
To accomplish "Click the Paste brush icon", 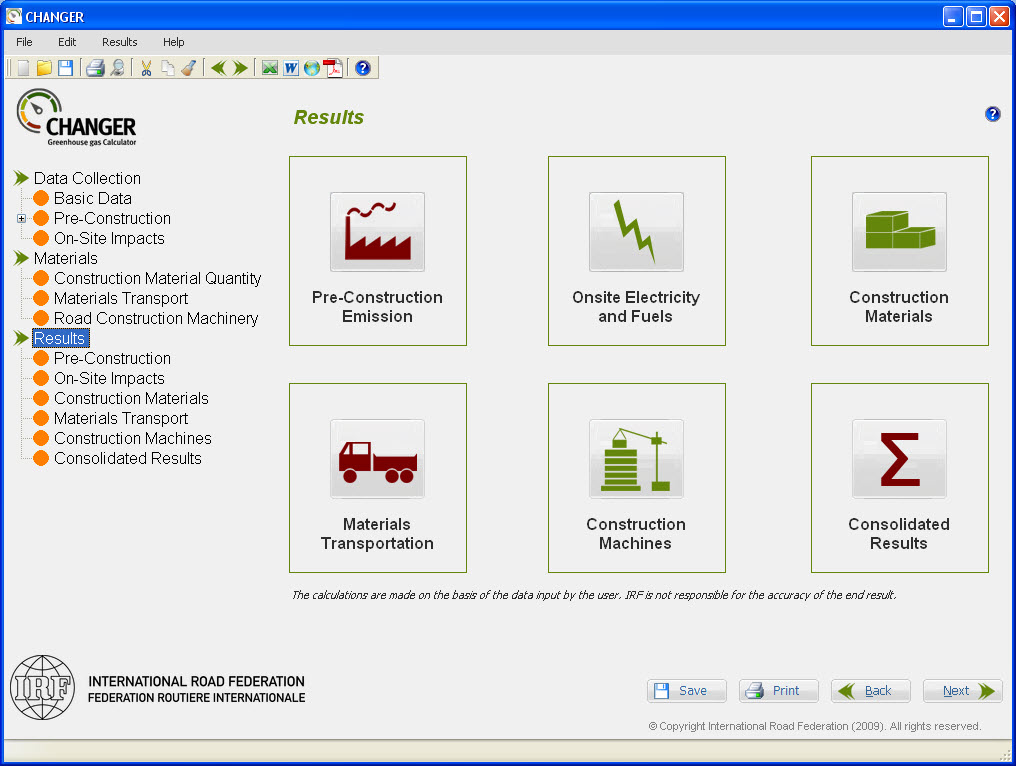I will (x=189, y=68).
